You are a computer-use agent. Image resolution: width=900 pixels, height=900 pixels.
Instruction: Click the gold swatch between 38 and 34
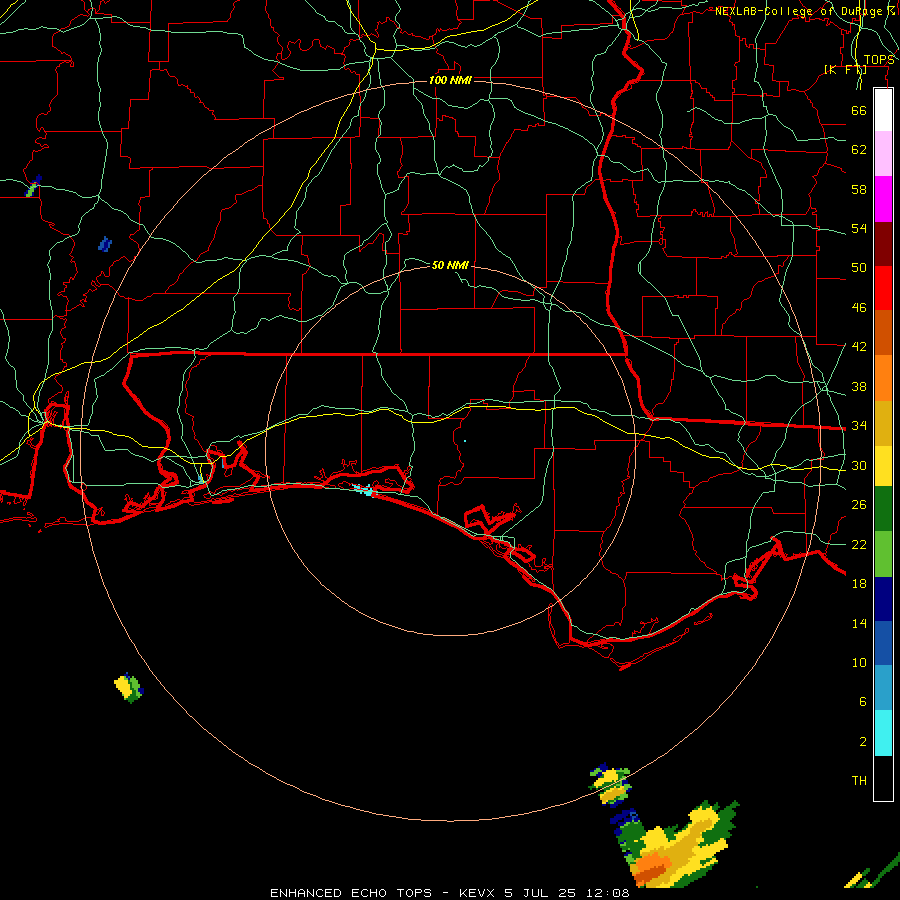click(x=883, y=423)
